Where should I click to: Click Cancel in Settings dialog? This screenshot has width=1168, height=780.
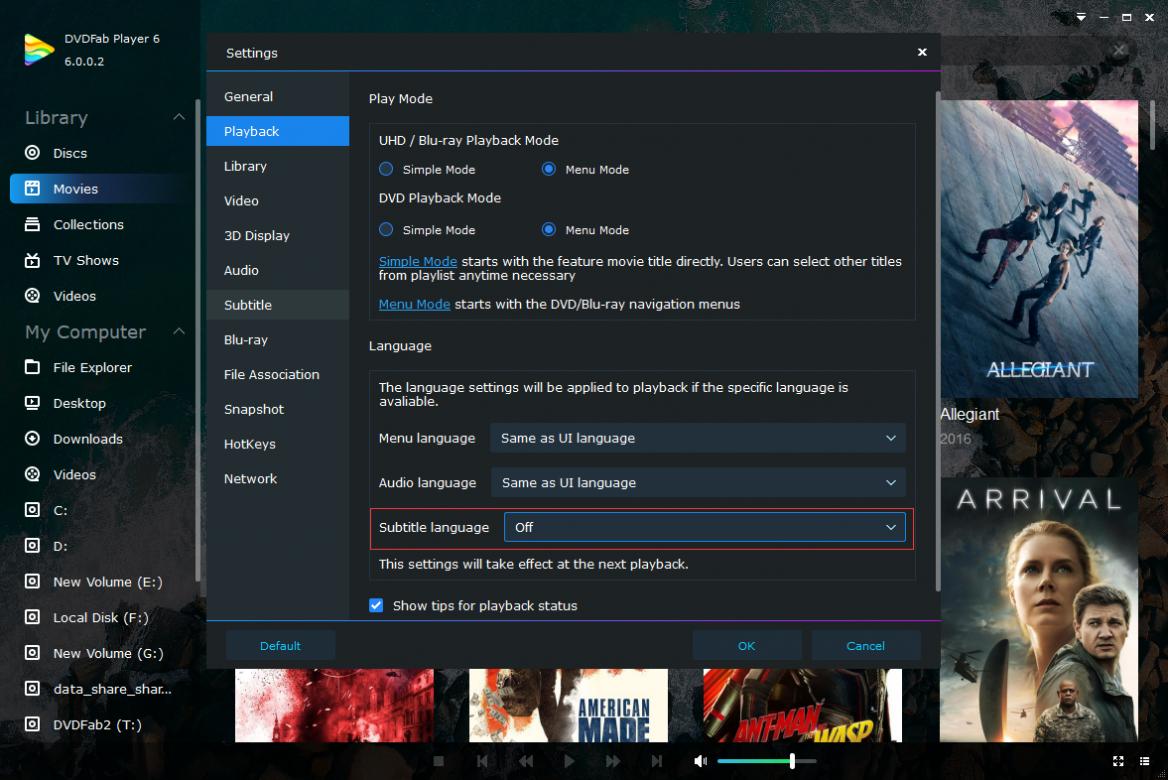pos(866,646)
